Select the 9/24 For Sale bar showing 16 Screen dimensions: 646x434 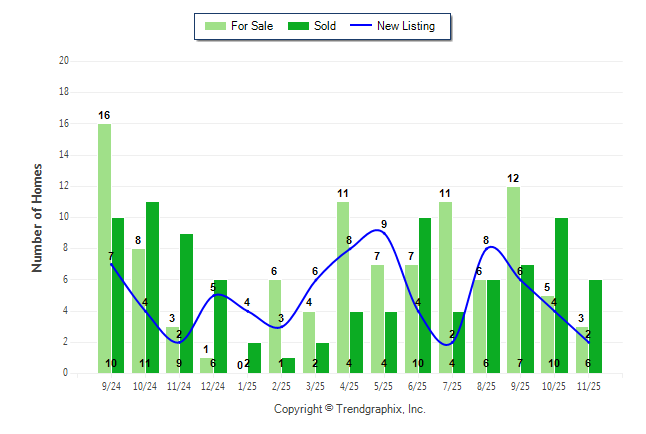pos(104,248)
